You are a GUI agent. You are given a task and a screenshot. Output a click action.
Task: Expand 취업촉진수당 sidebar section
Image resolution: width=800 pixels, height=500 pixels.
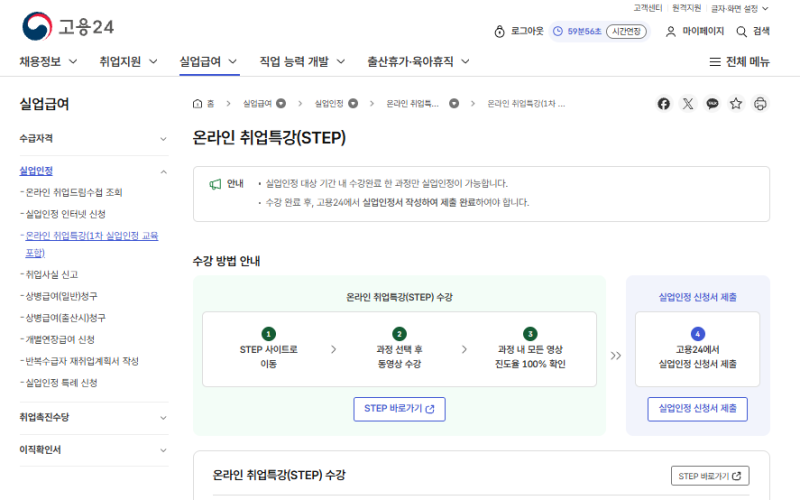[x=163, y=418]
